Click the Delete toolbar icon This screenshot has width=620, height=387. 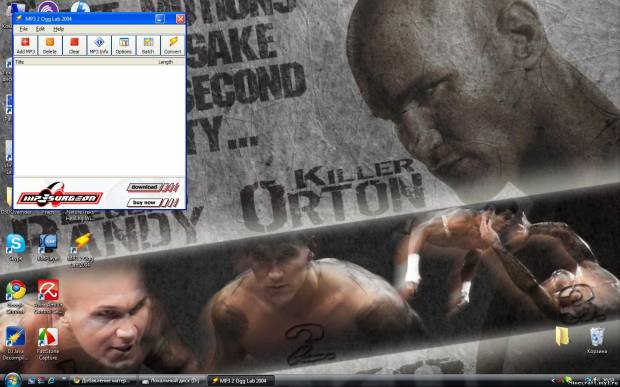[x=50, y=45]
